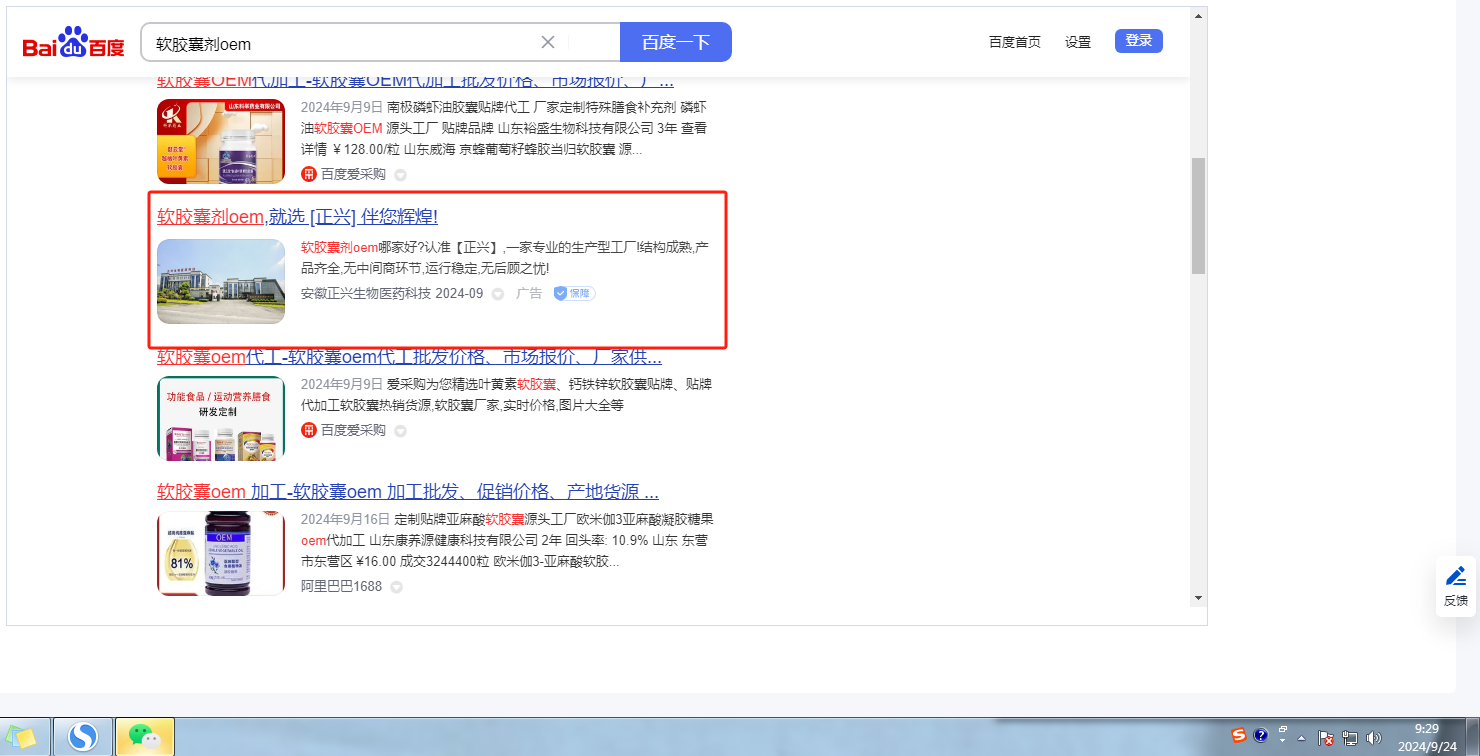
Task: Click the 登录 login button
Action: click(x=1138, y=41)
